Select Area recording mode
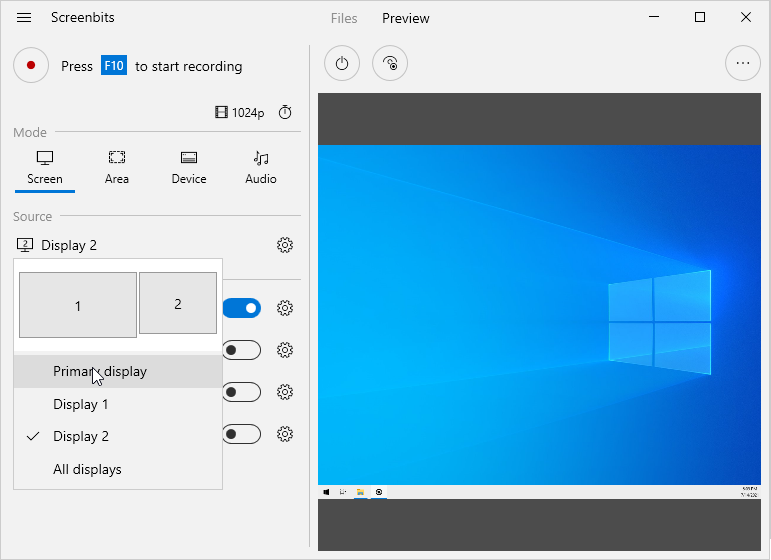 [x=117, y=169]
